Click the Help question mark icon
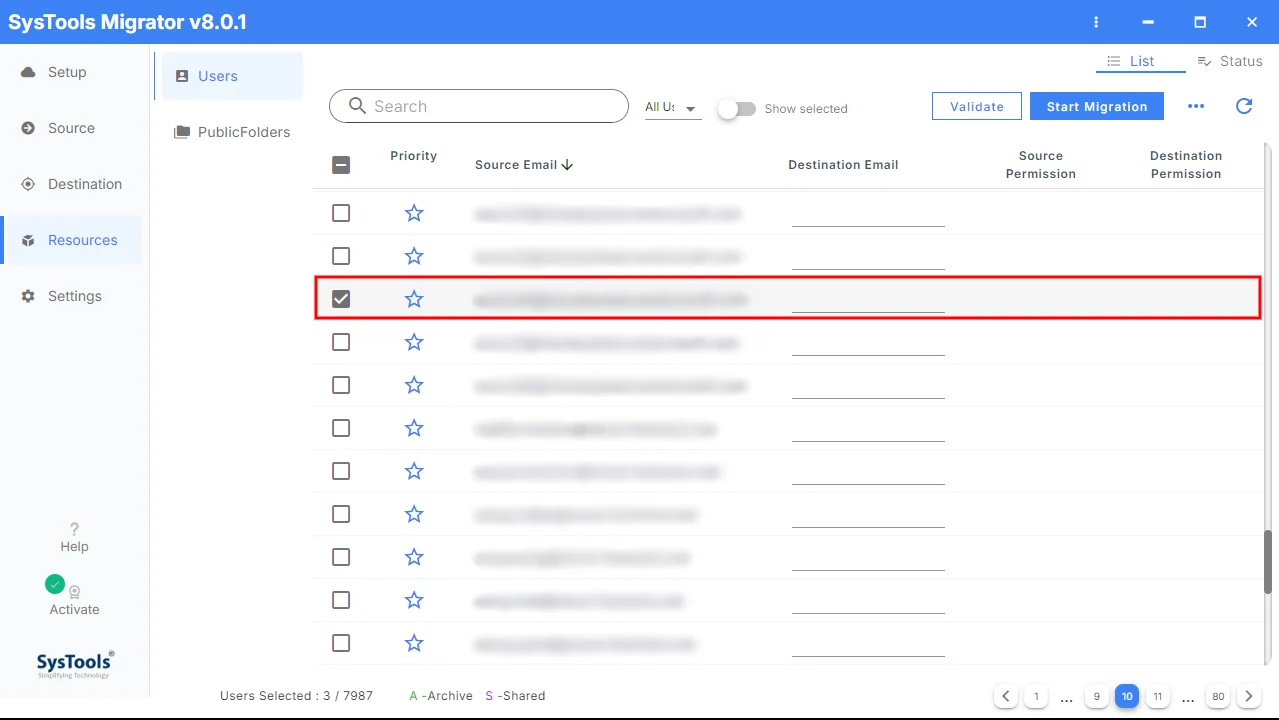This screenshot has height=720, width=1279. (74, 529)
